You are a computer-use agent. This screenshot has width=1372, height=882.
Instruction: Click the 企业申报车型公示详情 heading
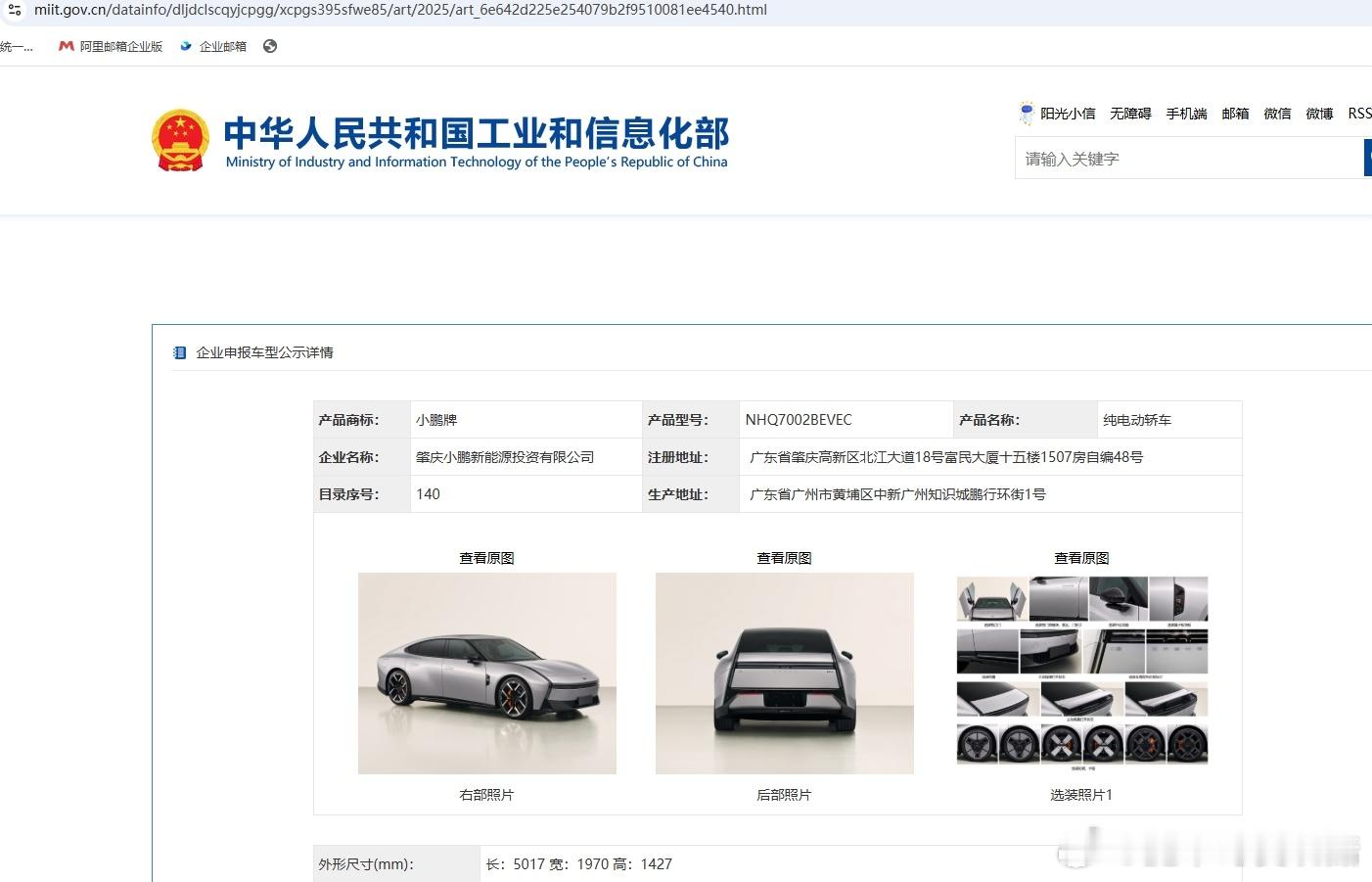tap(264, 352)
